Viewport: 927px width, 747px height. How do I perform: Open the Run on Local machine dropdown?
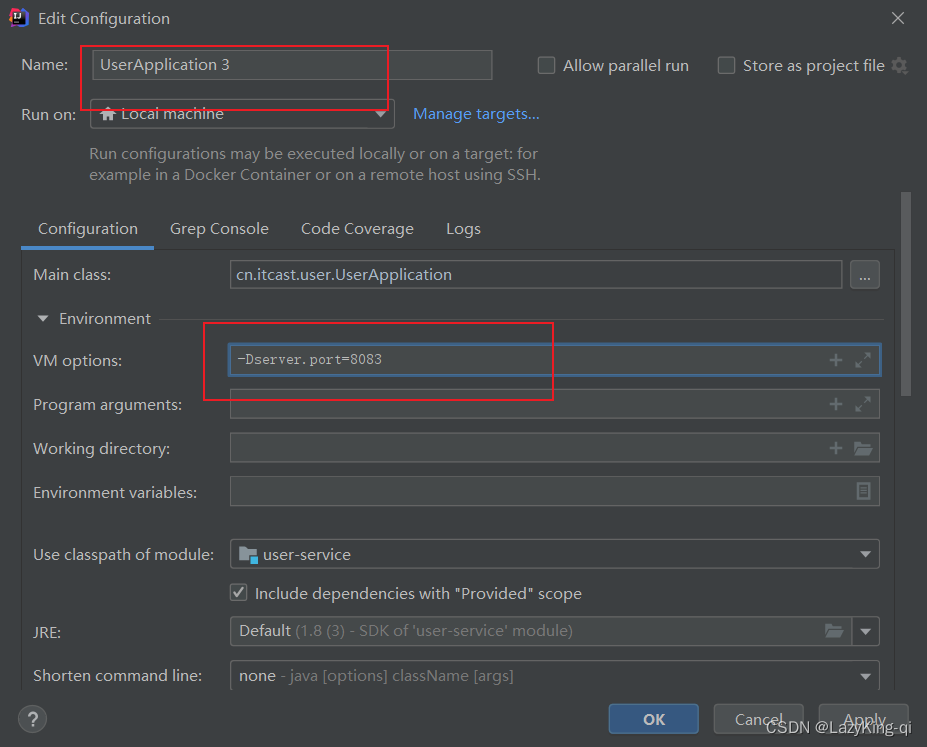point(242,114)
